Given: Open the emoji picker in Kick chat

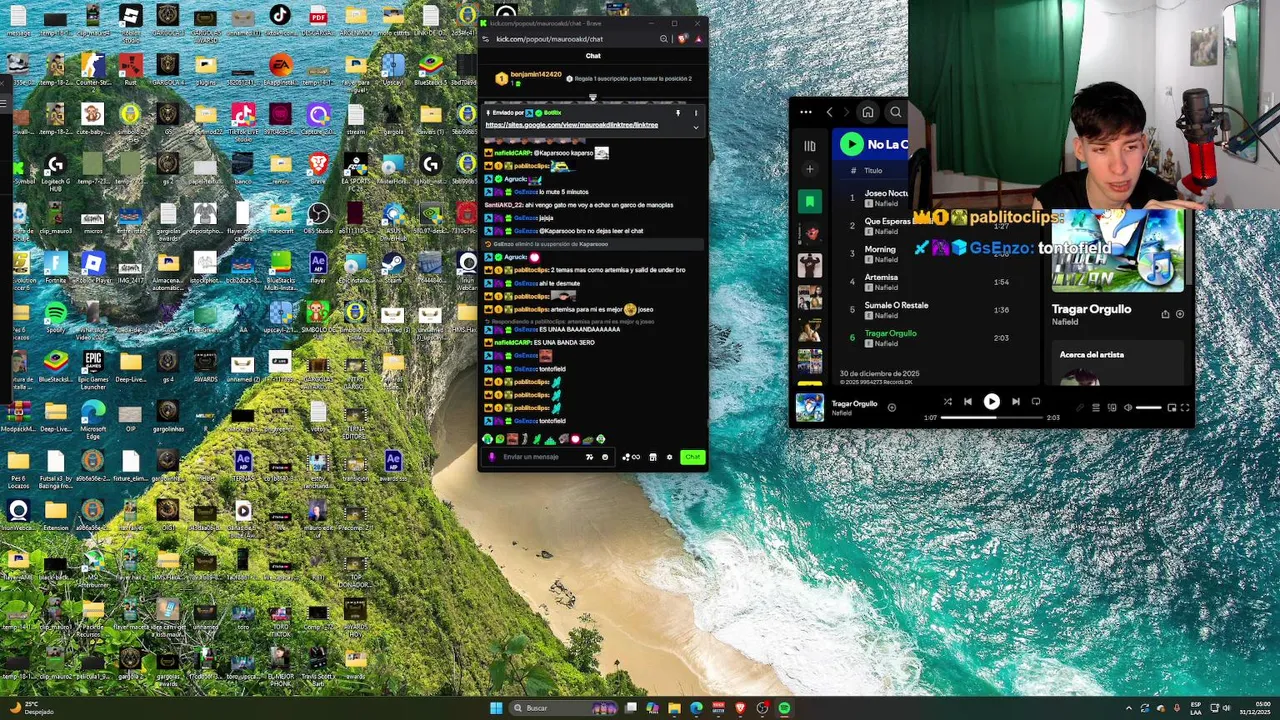Looking at the screenshot, I should pyautogui.click(x=605, y=457).
